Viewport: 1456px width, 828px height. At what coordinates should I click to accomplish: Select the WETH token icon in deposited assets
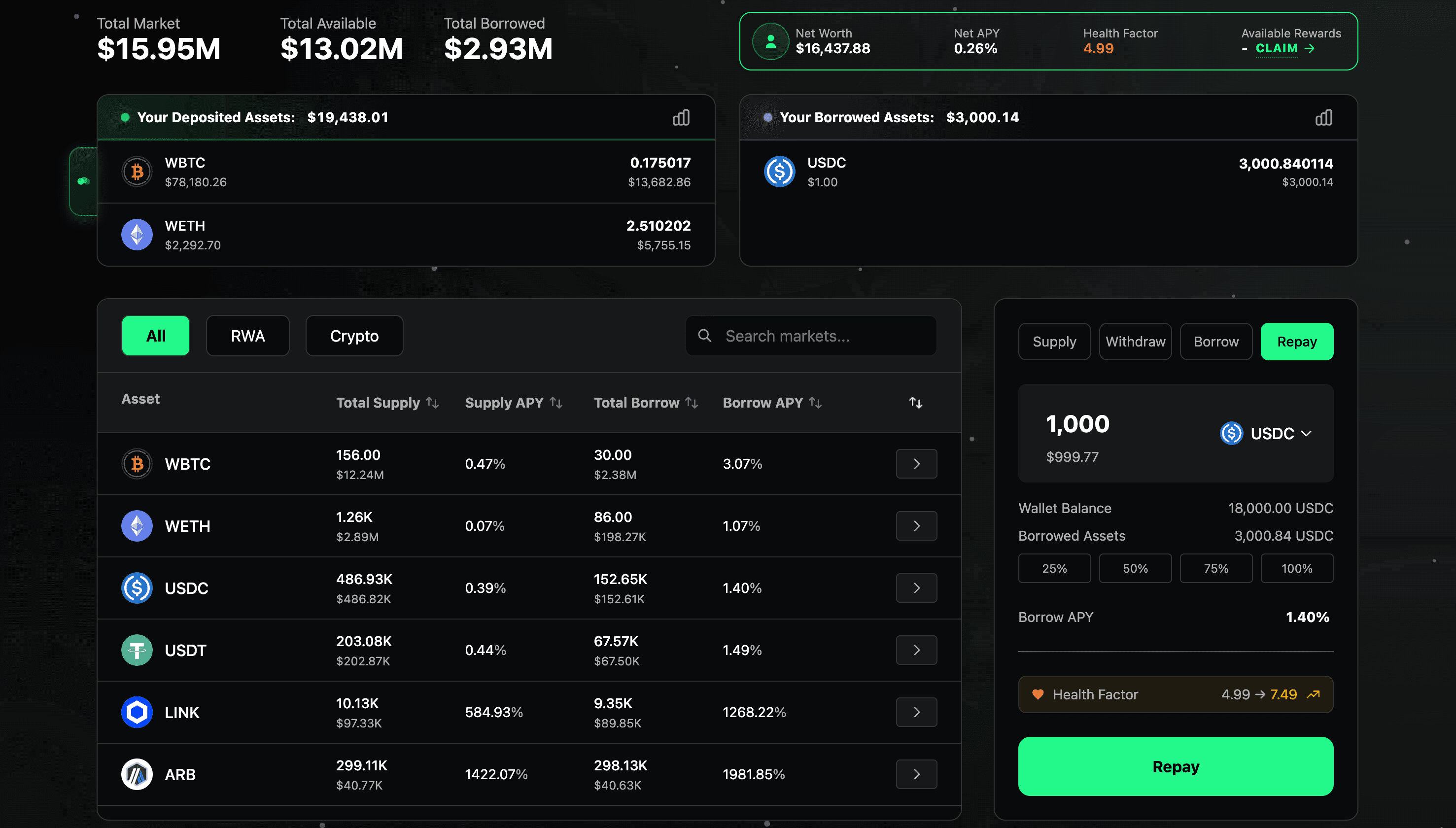137,234
